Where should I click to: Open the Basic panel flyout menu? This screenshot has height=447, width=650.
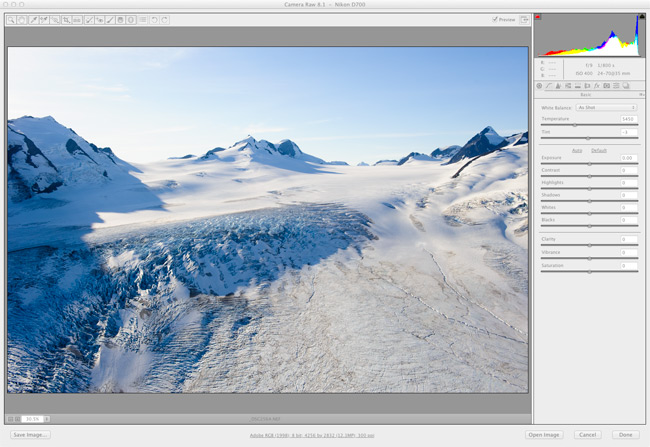[640, 95]
